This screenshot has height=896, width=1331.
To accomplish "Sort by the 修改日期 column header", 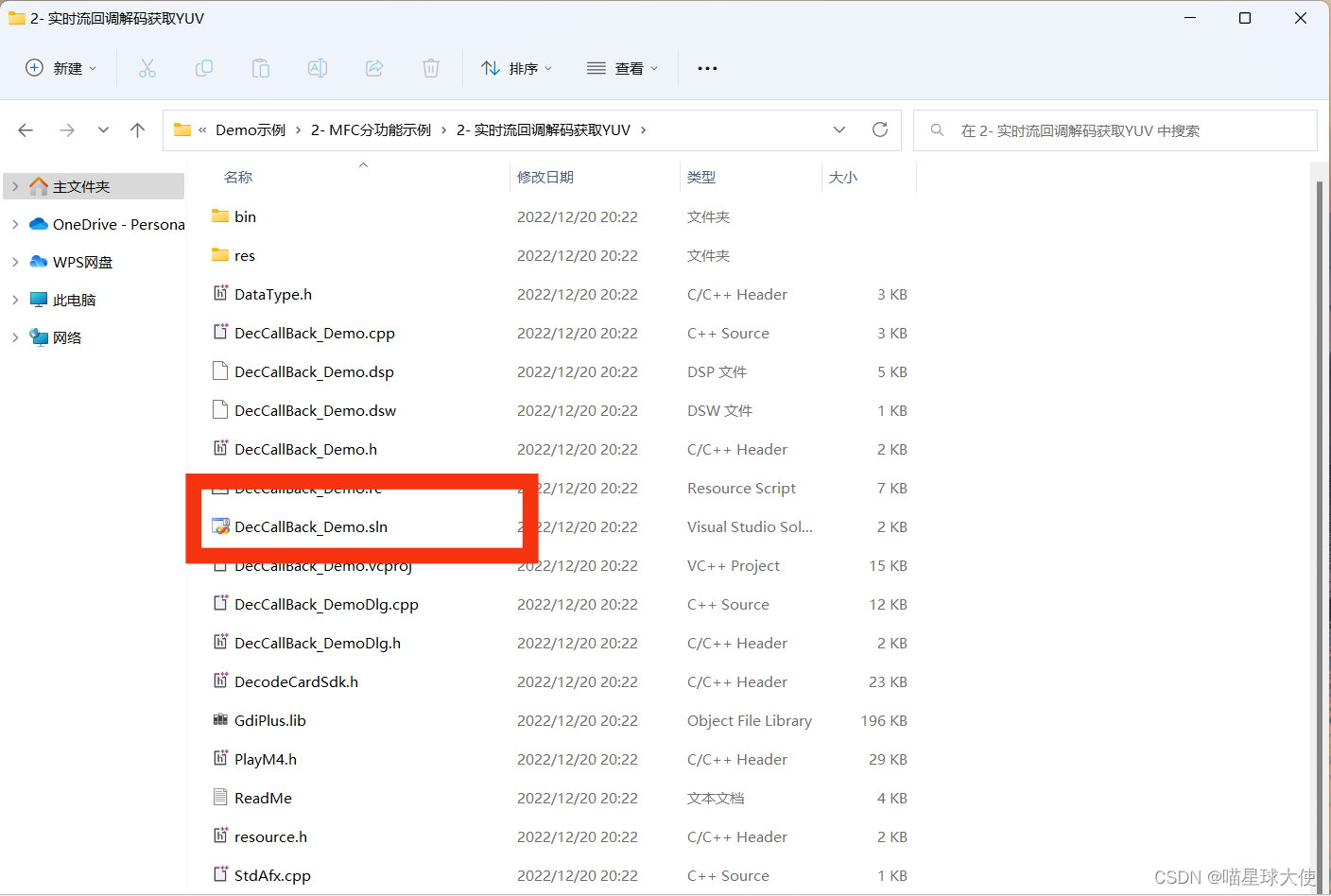I will [x=545, y=178].
